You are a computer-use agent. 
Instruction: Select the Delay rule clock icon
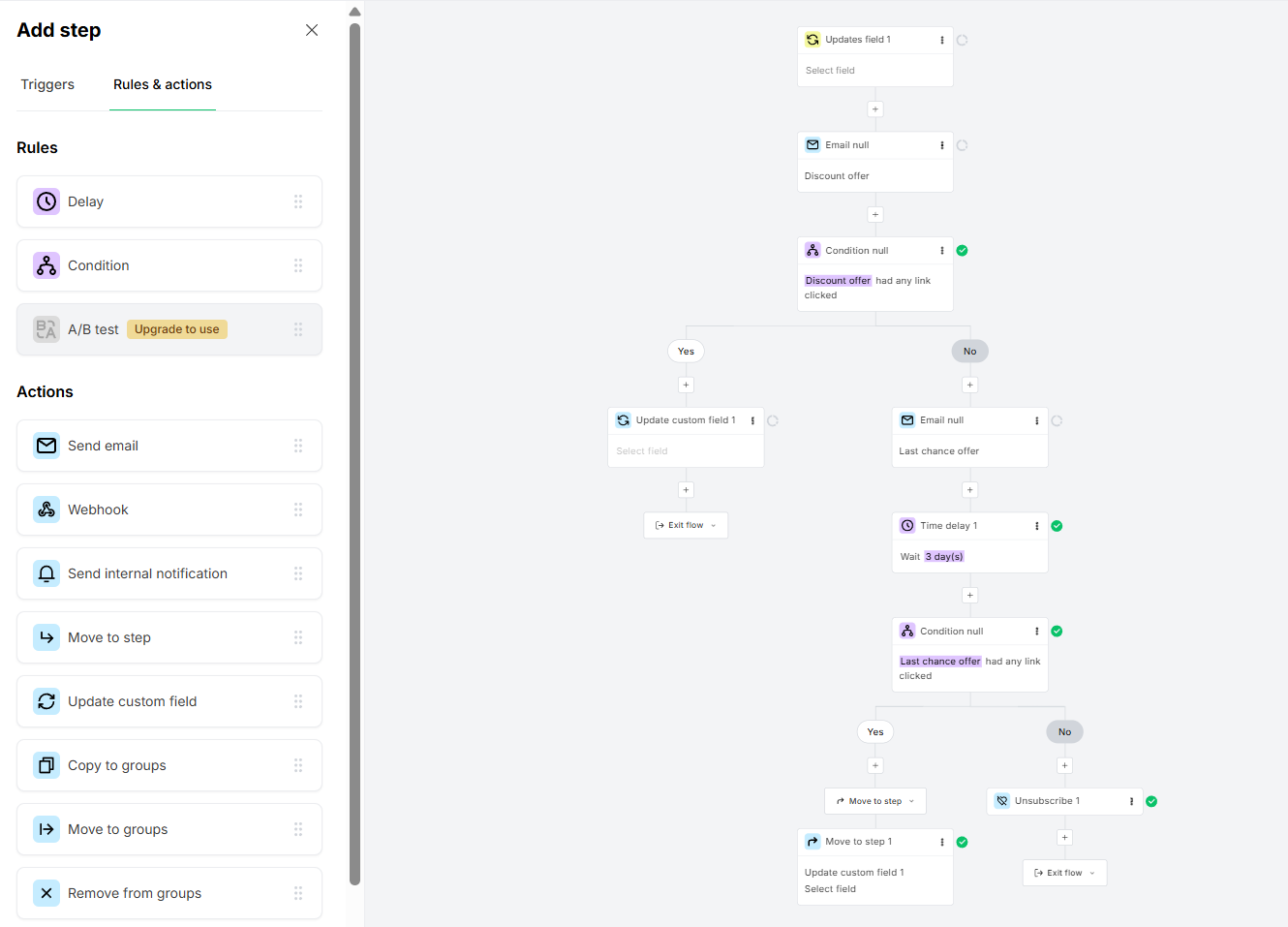pos(46,201)
